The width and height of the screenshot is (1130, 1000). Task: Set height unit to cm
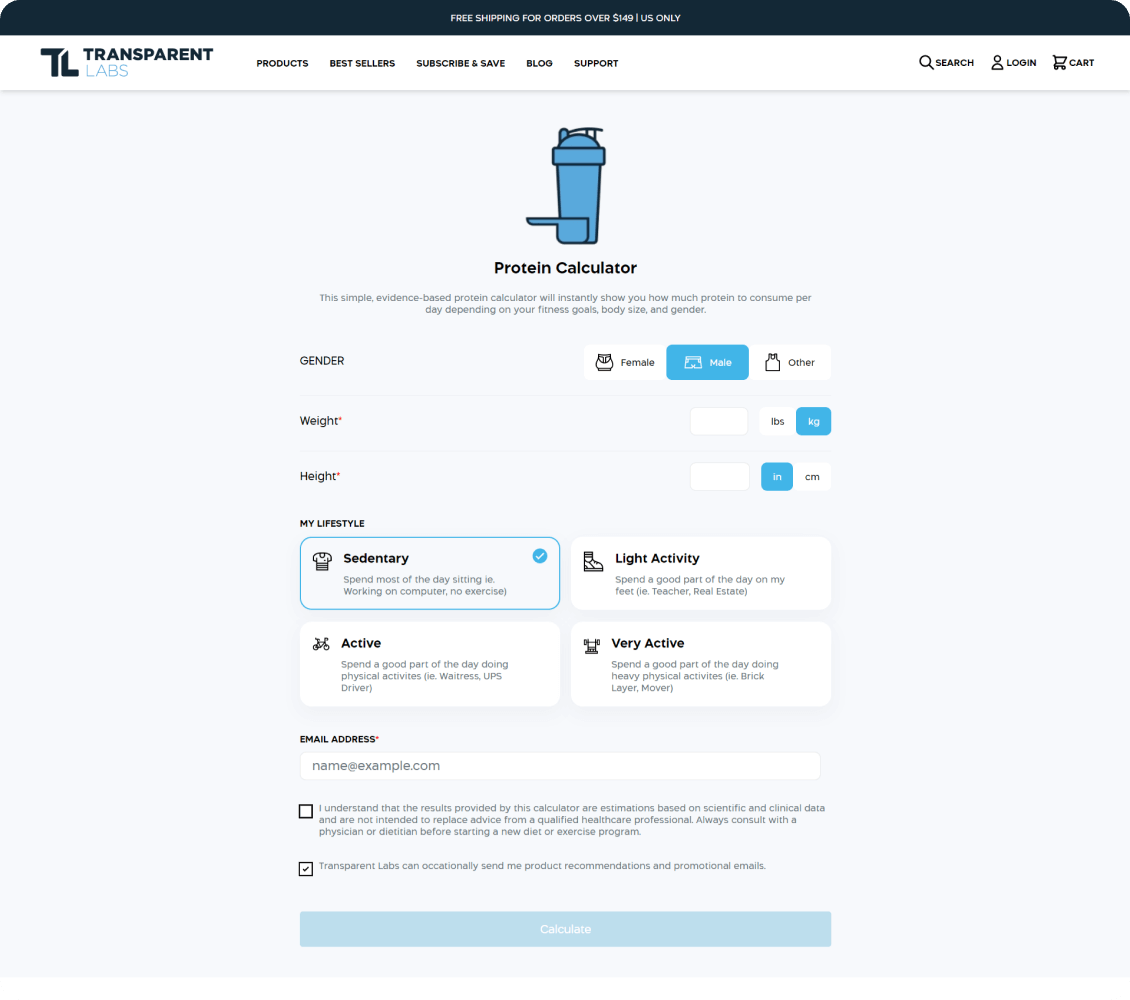(x=812, y=477)
